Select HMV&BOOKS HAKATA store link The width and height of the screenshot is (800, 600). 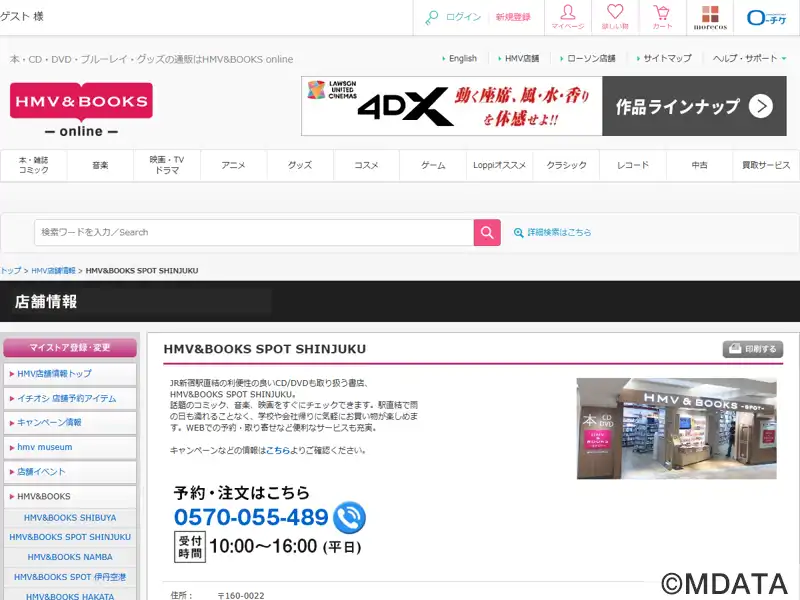tap(70, 596)
